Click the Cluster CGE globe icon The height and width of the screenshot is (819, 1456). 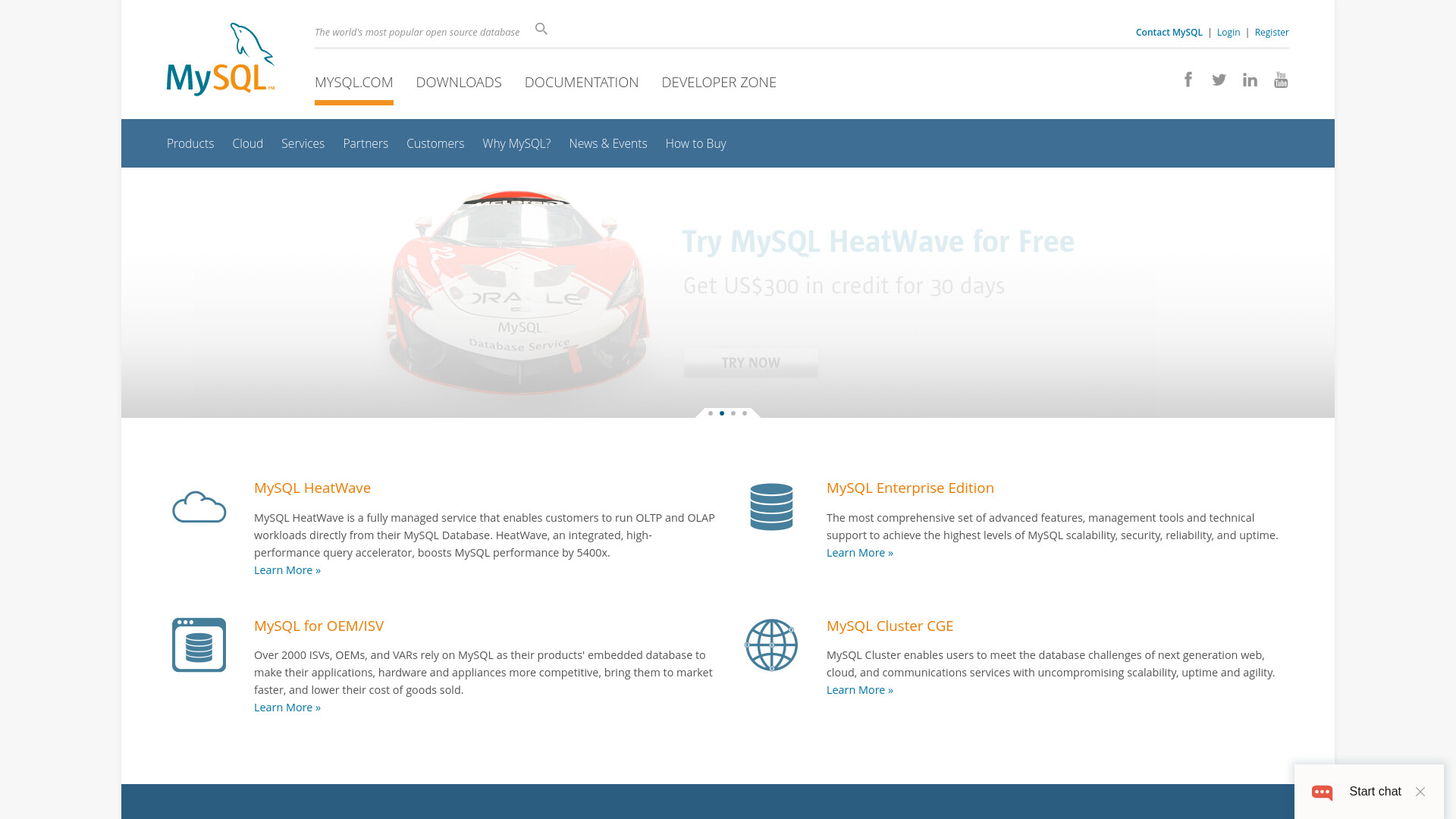pos(771,645)
